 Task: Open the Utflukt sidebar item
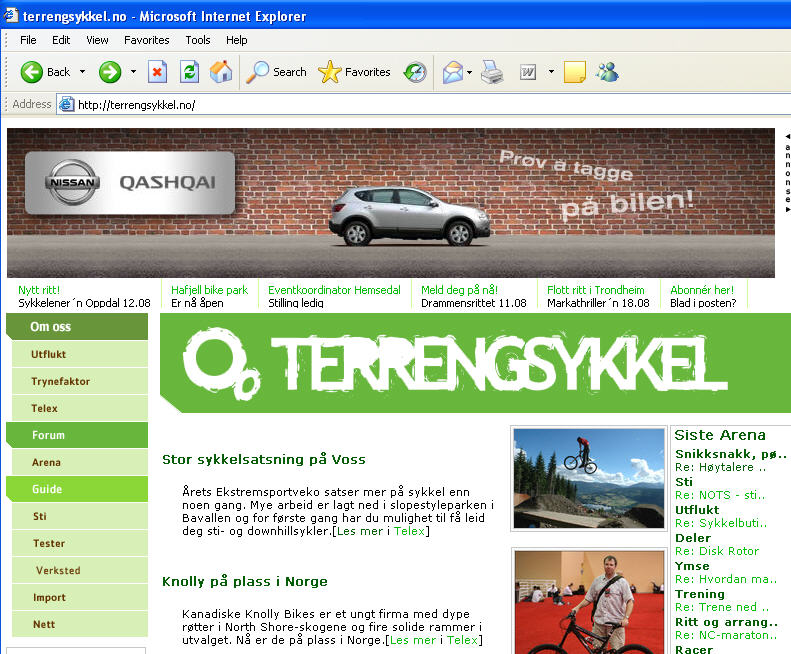tap(80, 354)
